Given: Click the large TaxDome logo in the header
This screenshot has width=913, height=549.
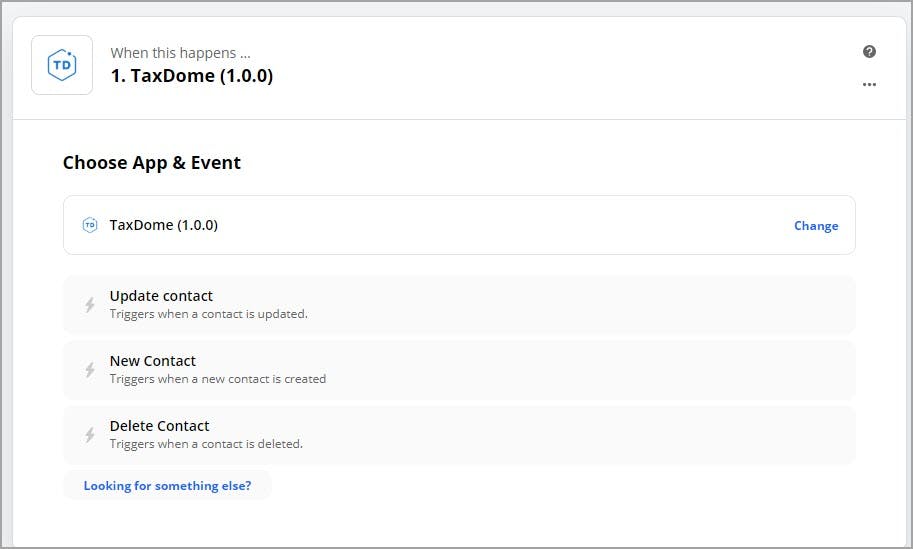Looking at the screenshot, I should pos(62,65).
